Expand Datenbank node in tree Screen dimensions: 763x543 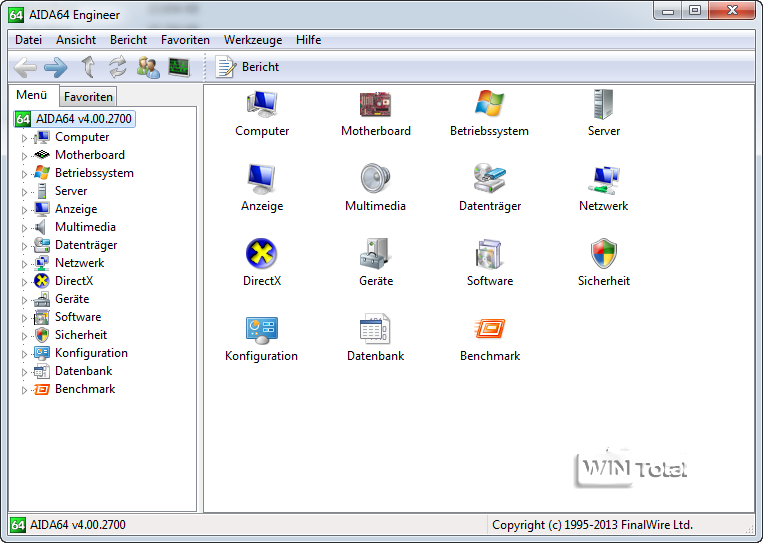click(x=24, y=372)
